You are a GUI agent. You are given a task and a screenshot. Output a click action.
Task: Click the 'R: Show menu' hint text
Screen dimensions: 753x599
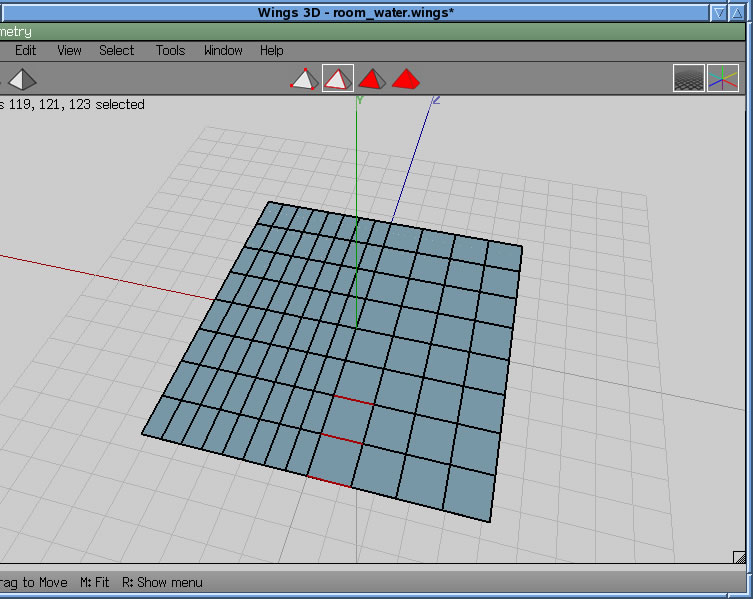point(162,583)
